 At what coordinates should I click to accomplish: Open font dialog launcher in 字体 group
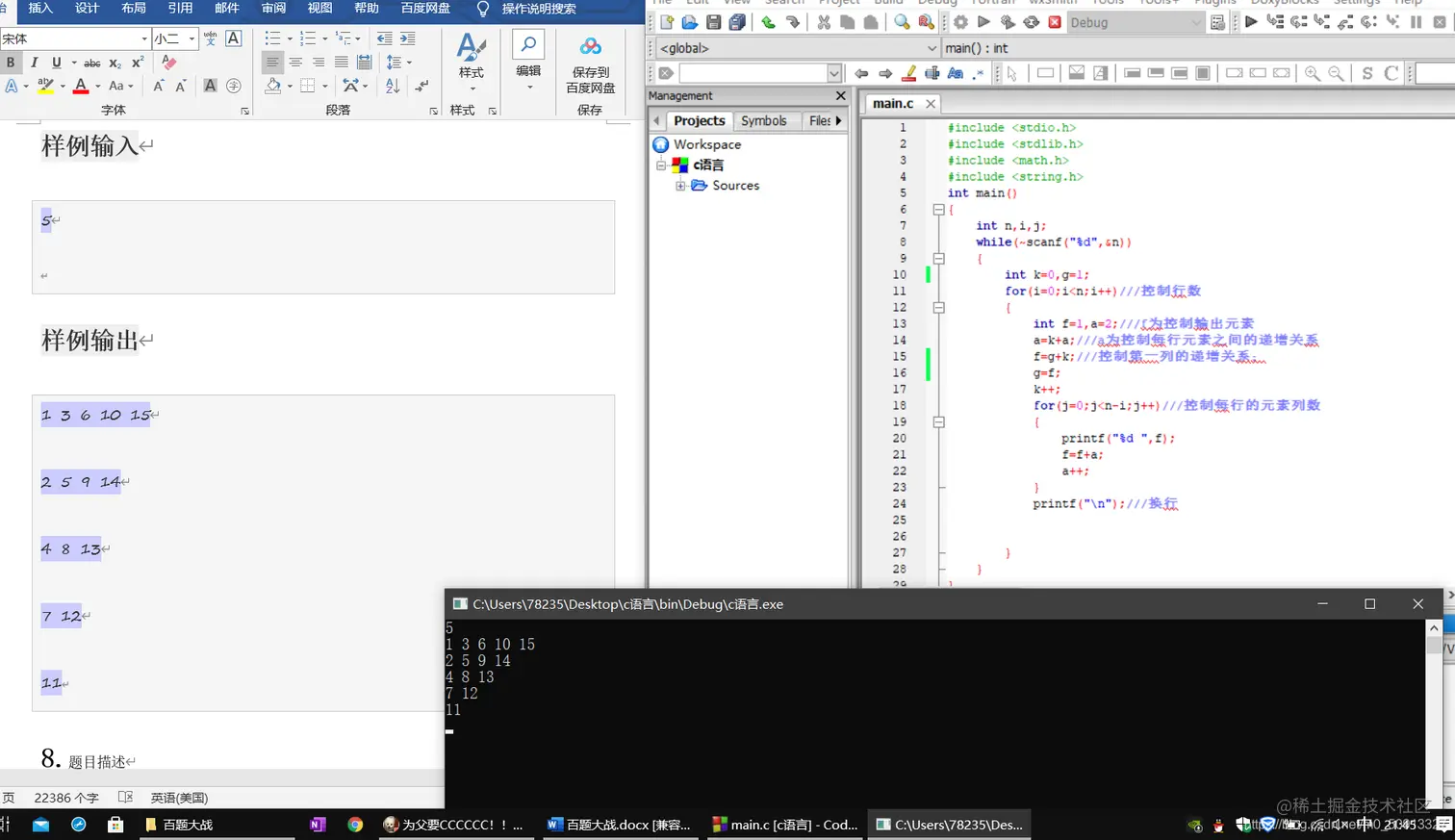point(245,112)
